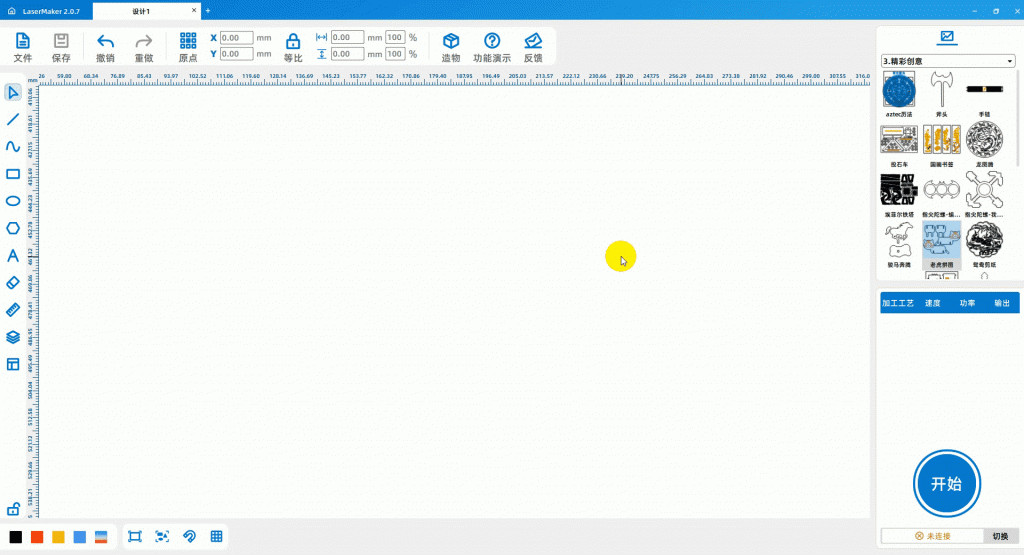Switch to the 设计1 tab
Image resolution: width=1024 pixels, height=555 pixels.
[x=141, y=11]
